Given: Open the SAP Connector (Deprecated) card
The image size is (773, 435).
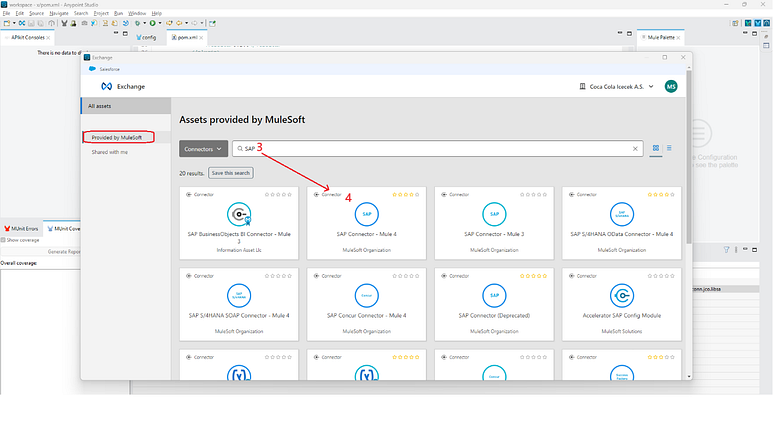Looking at the screenshot, I should [x=494, y=304].
